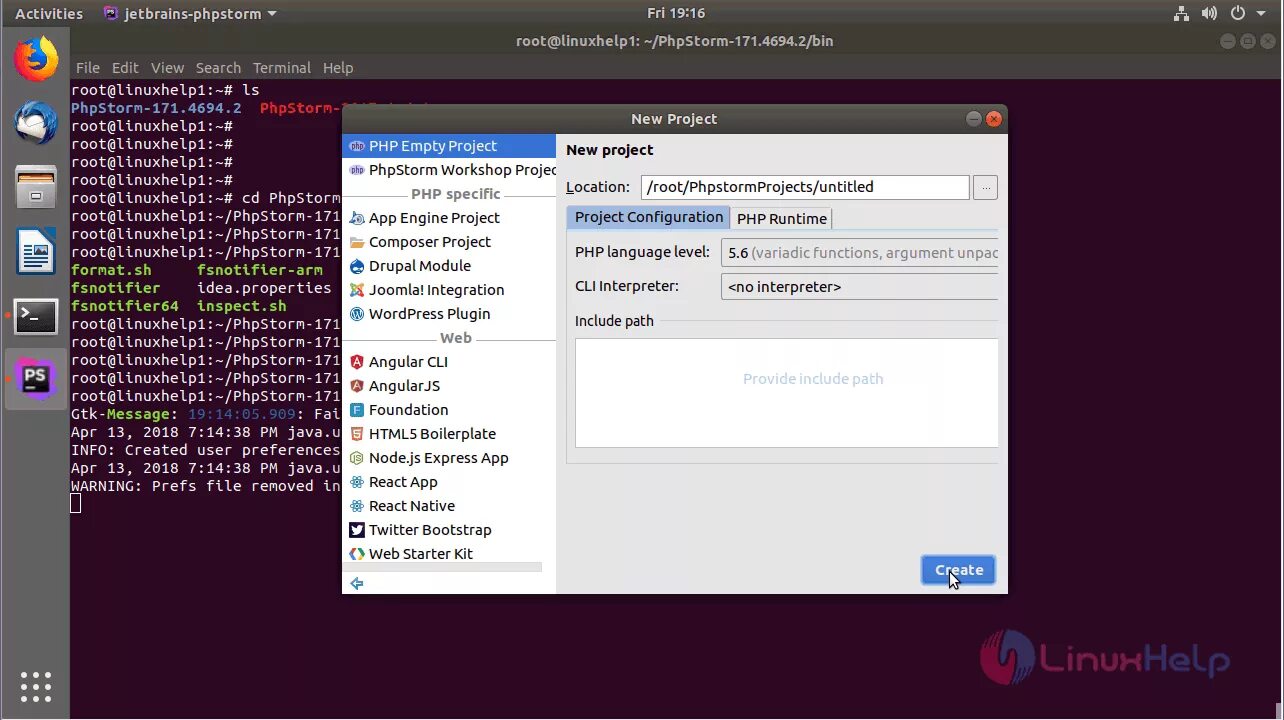Open the Activities overview

49,14
